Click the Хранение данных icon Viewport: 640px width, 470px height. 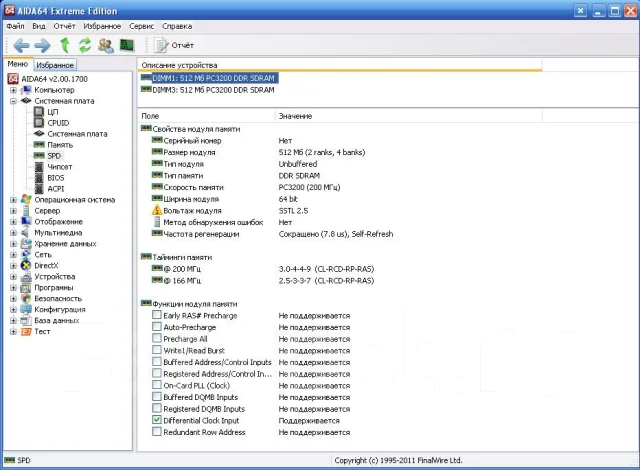[26, 244]
